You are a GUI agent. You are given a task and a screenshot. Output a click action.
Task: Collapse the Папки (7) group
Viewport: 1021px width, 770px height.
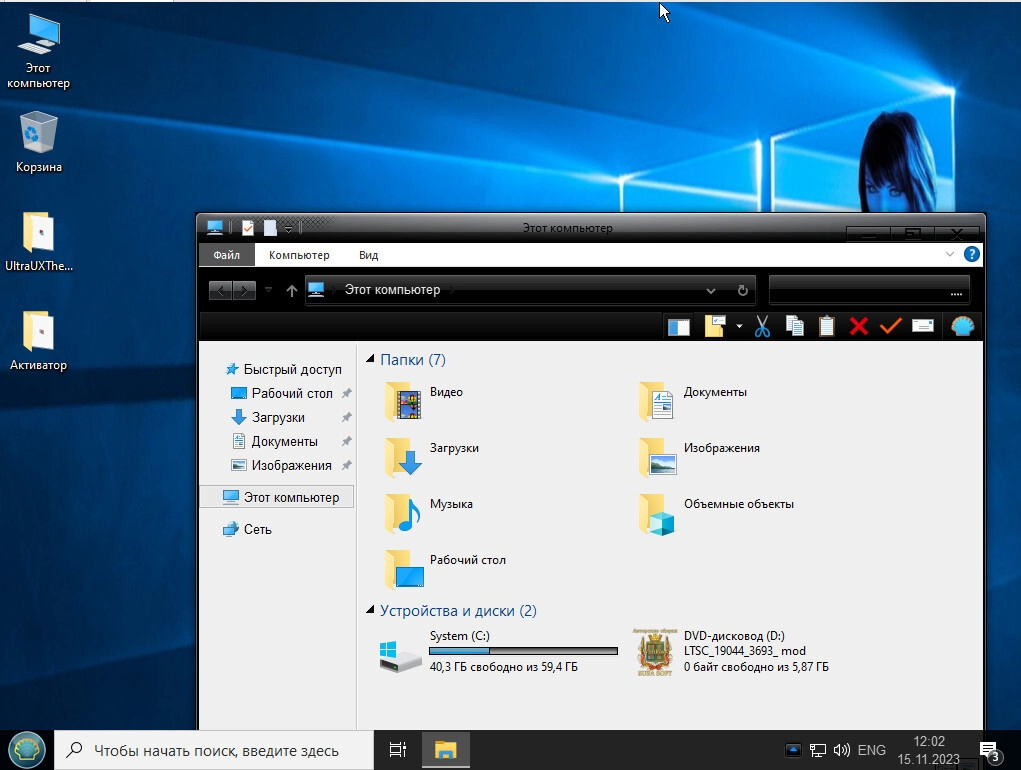click(371, 359)
